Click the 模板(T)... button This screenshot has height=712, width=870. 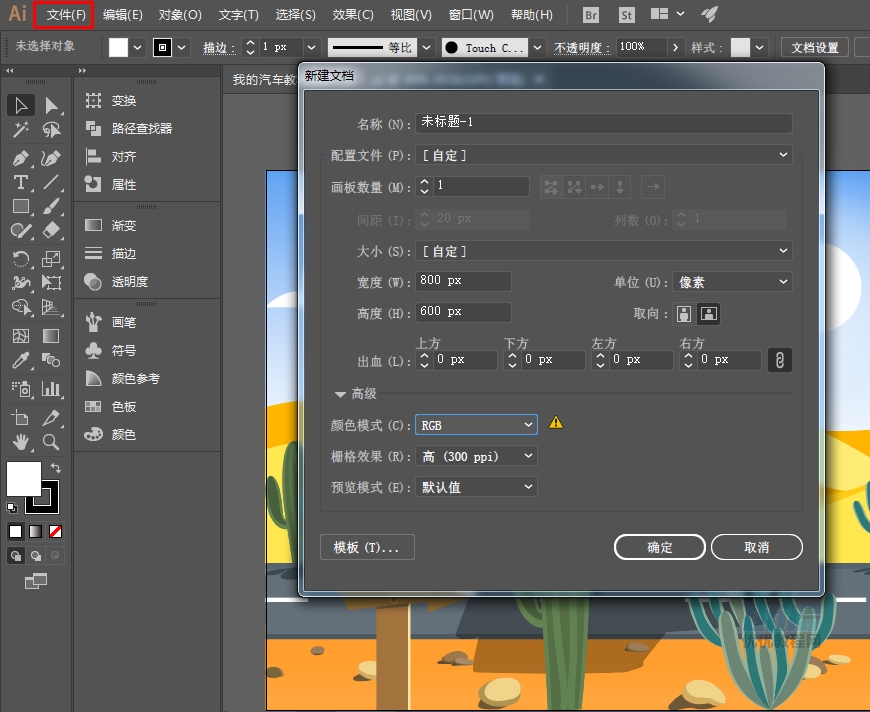(367, 547)
